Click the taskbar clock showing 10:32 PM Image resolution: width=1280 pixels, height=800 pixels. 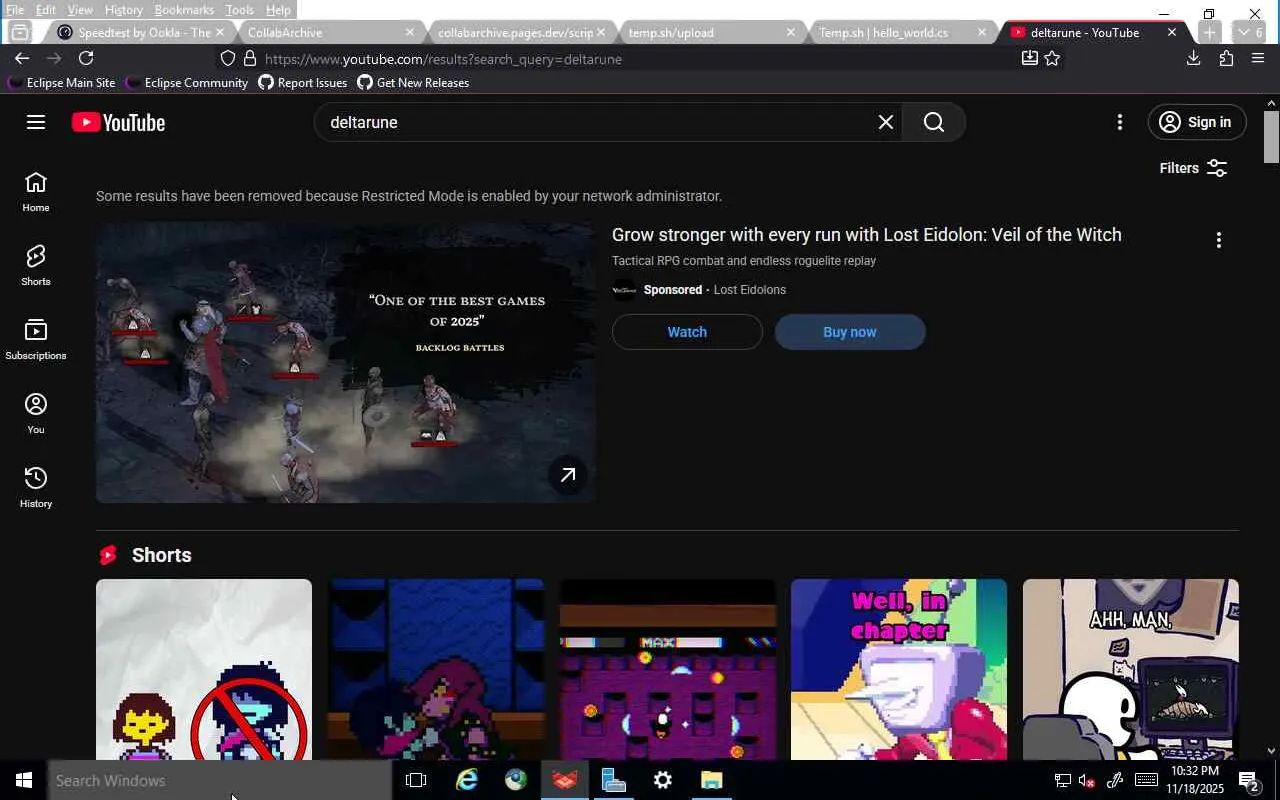1195,780
